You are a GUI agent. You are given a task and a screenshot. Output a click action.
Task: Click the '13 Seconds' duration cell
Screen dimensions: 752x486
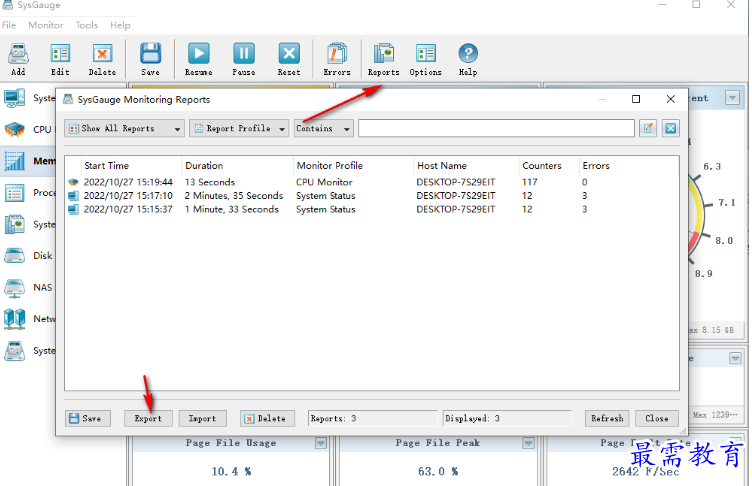(210, 182)
